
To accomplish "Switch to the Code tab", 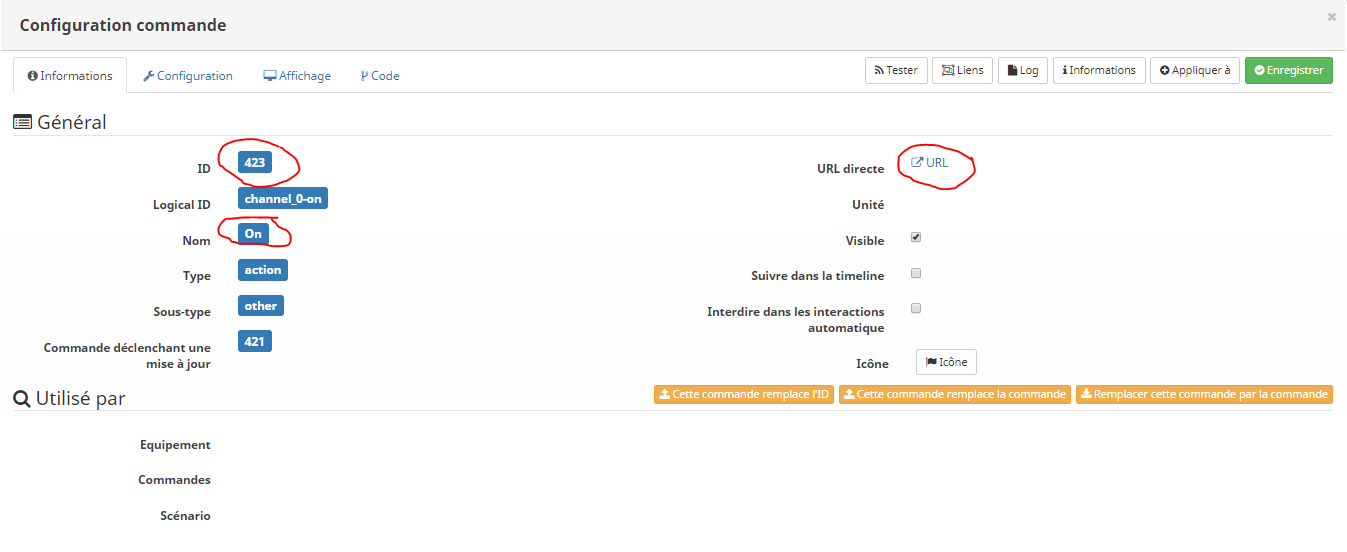I will (x=380, y=76).
